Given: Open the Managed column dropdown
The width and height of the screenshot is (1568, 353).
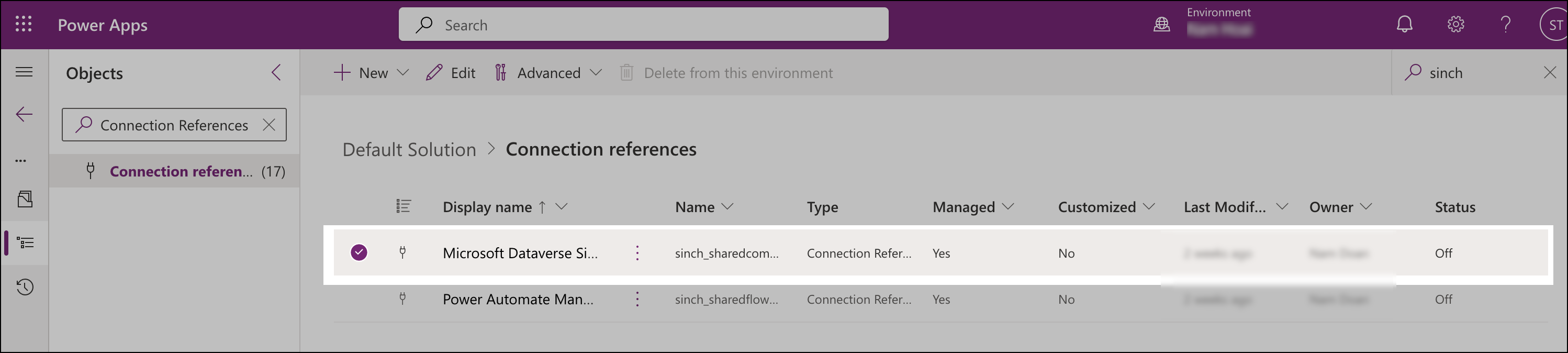Looking at the screenshot, I should point(1008,206).
